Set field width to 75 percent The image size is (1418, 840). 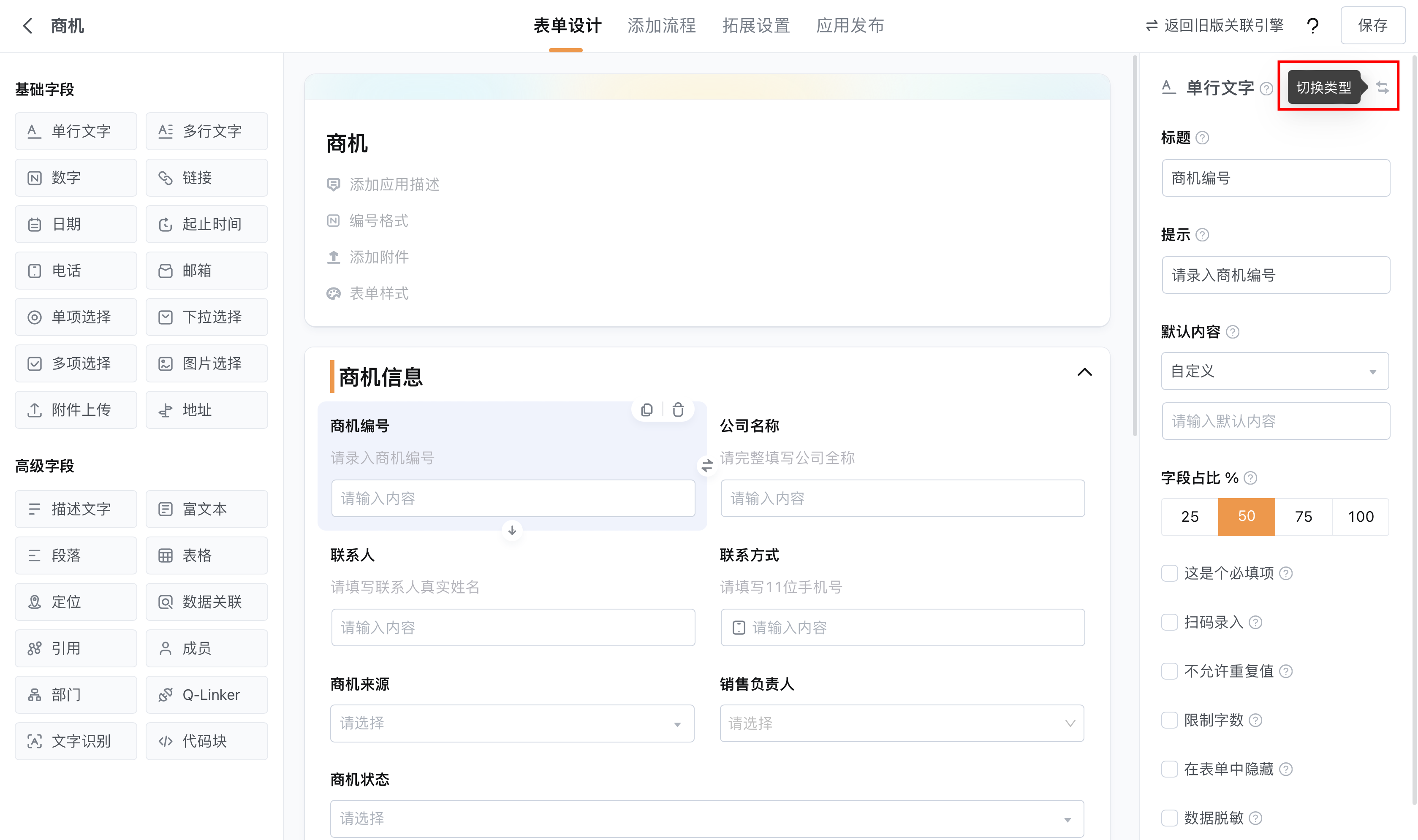1304,517
